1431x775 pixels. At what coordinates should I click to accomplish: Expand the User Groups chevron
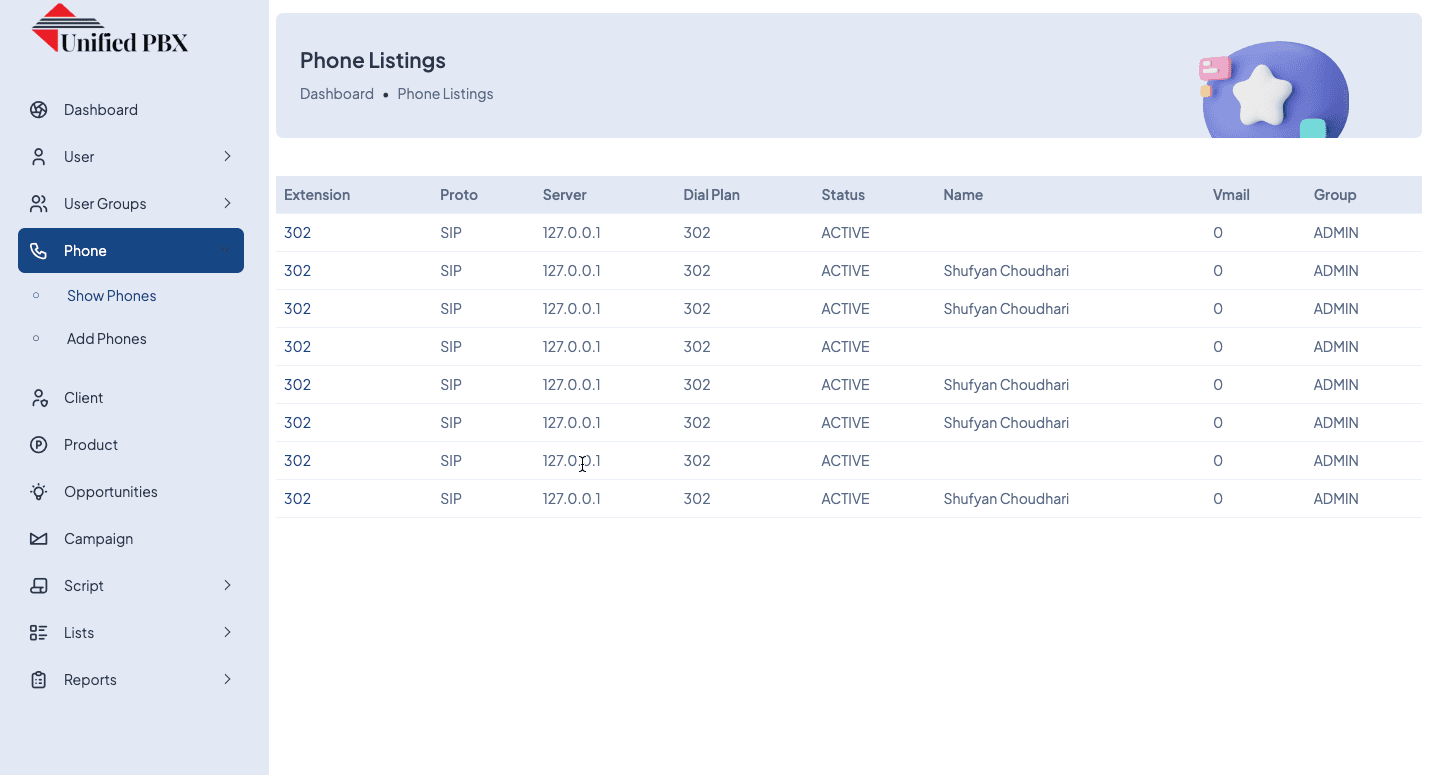click(227, 204)
